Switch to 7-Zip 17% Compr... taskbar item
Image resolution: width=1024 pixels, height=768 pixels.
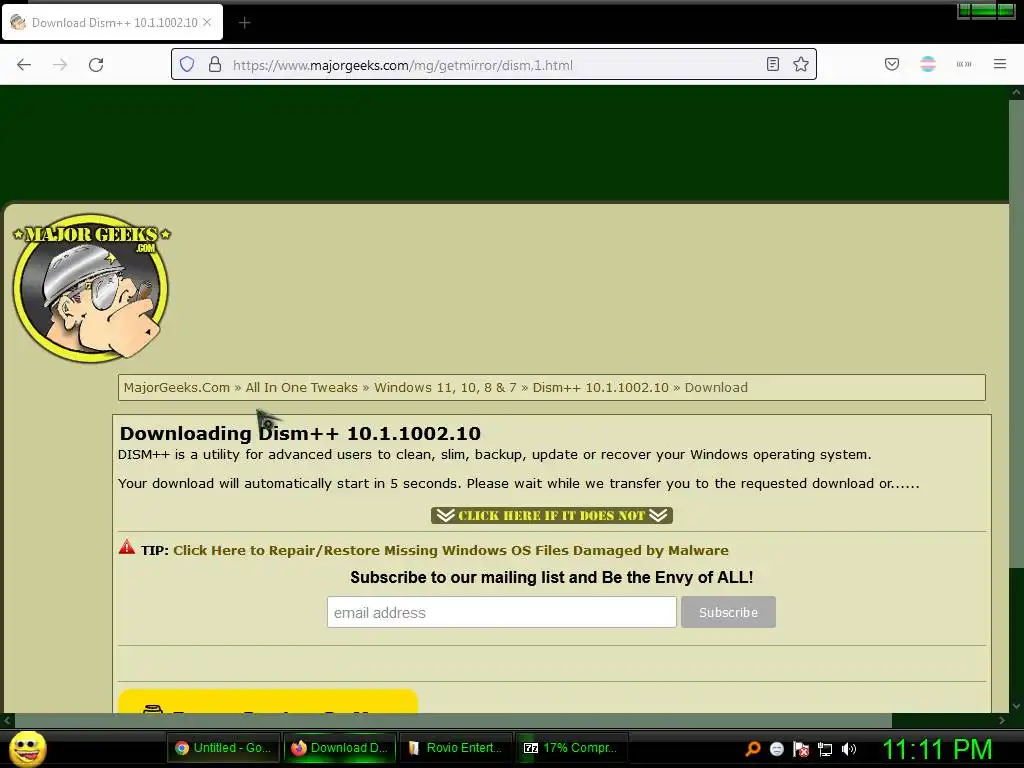(x=571, y=748)
